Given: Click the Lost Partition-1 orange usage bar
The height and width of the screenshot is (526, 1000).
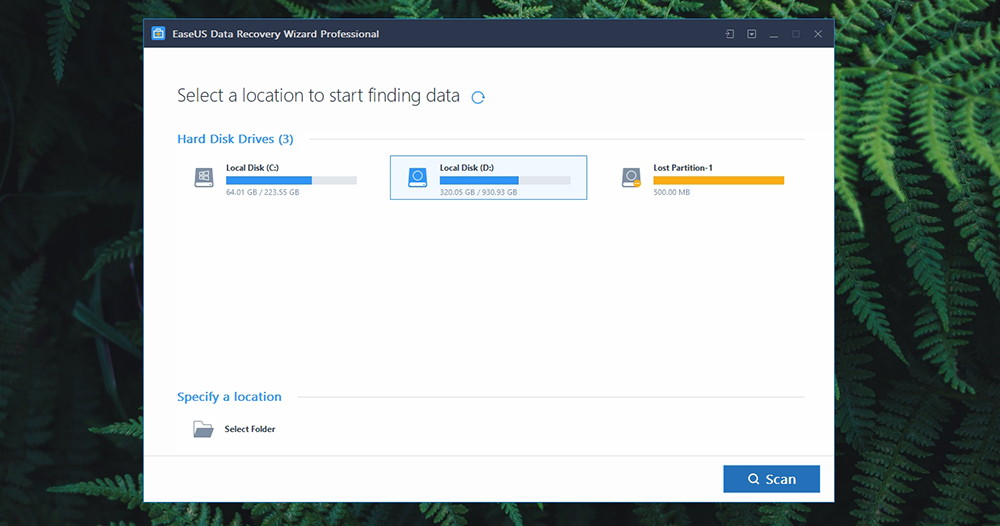Looking at the screenshot, I should pos(718,180).
